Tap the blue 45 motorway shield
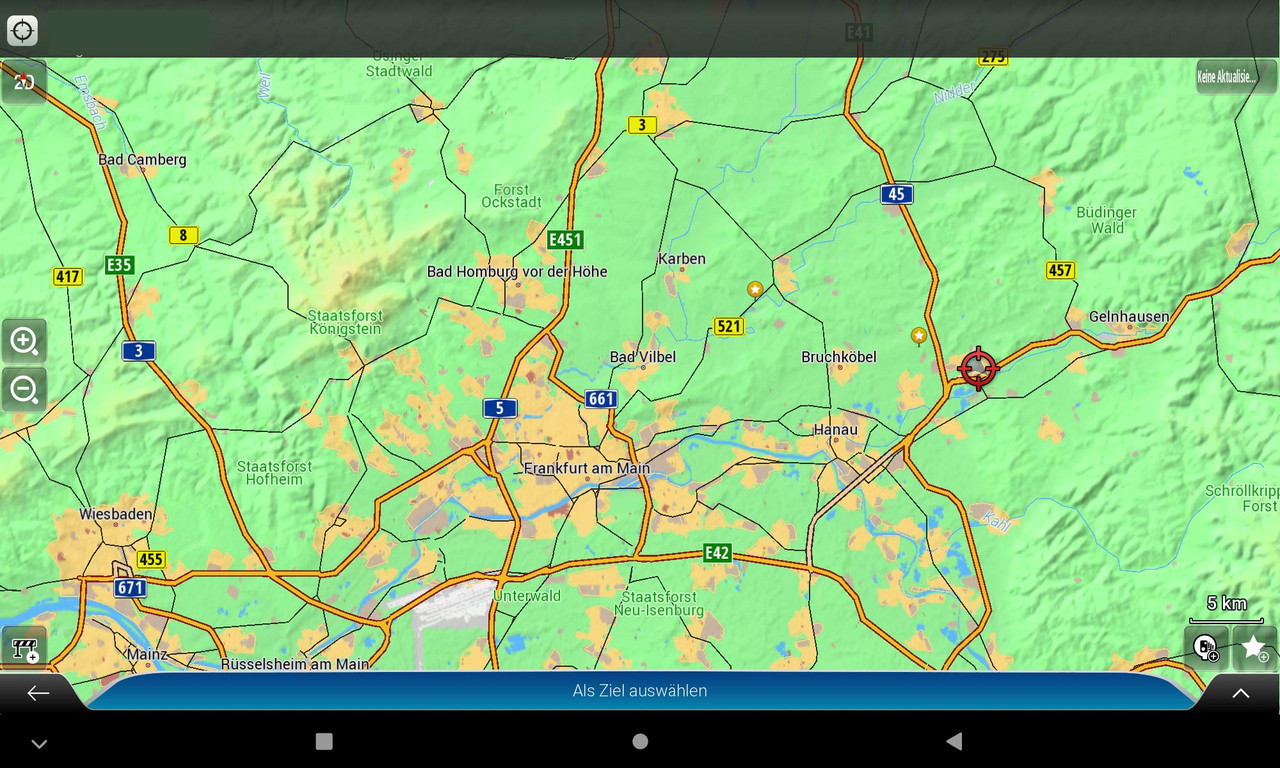 pyautogui.click(x=897, y=194)
